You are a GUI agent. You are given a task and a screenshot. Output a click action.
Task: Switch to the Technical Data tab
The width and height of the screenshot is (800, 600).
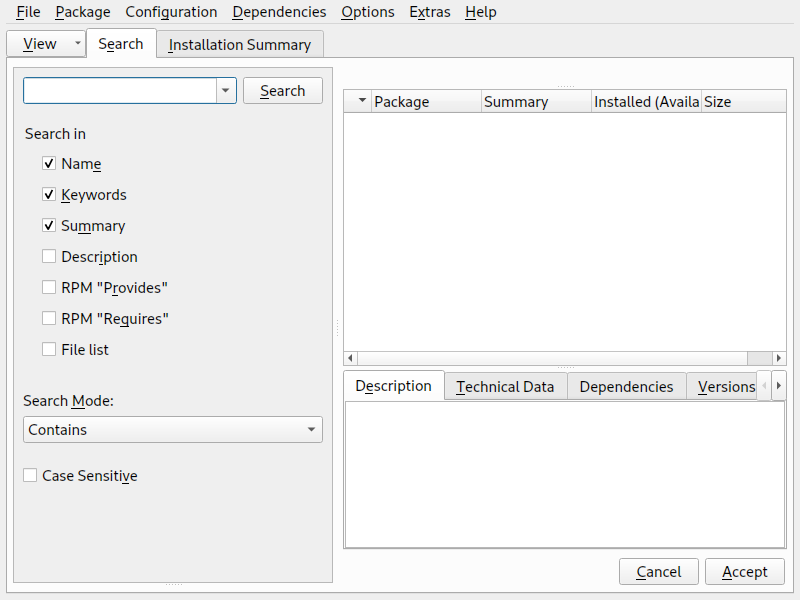tap(505, 387)
